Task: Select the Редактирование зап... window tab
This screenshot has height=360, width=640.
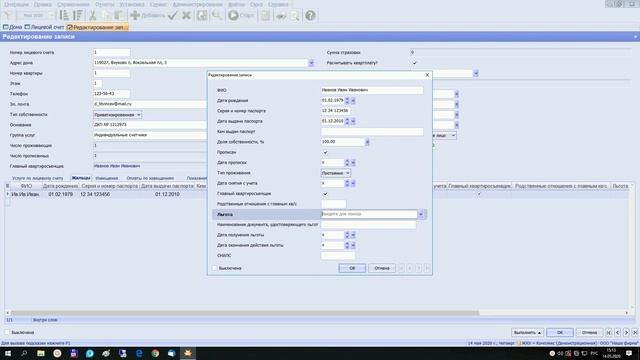Action: 97,27
